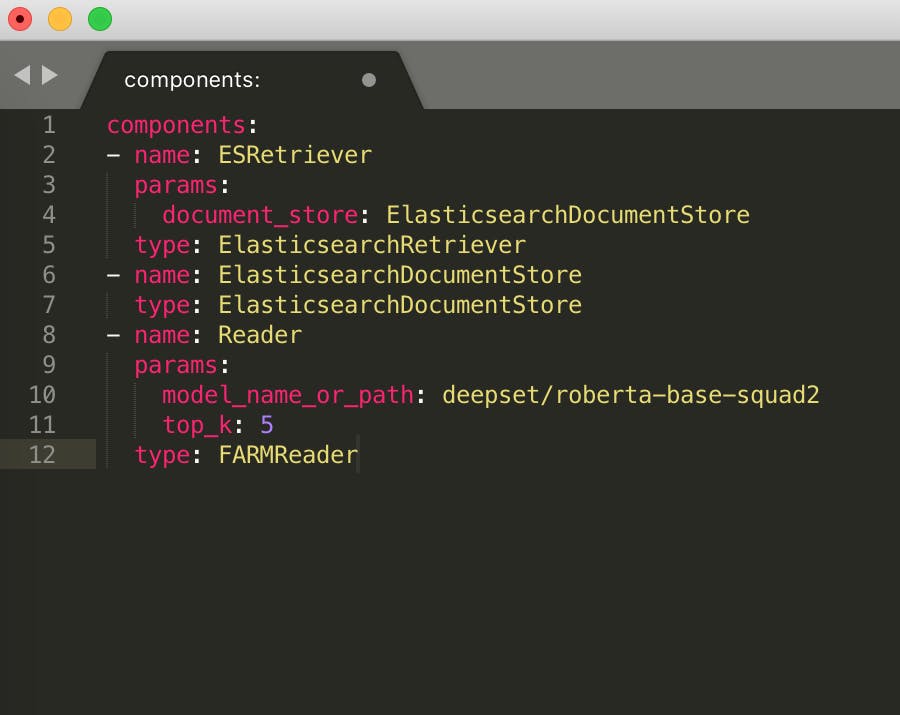Click 'ElasticsearchDocumentStore' value on line 4
900x715 pixels.
pyautogui.click(x=568, y=215)
